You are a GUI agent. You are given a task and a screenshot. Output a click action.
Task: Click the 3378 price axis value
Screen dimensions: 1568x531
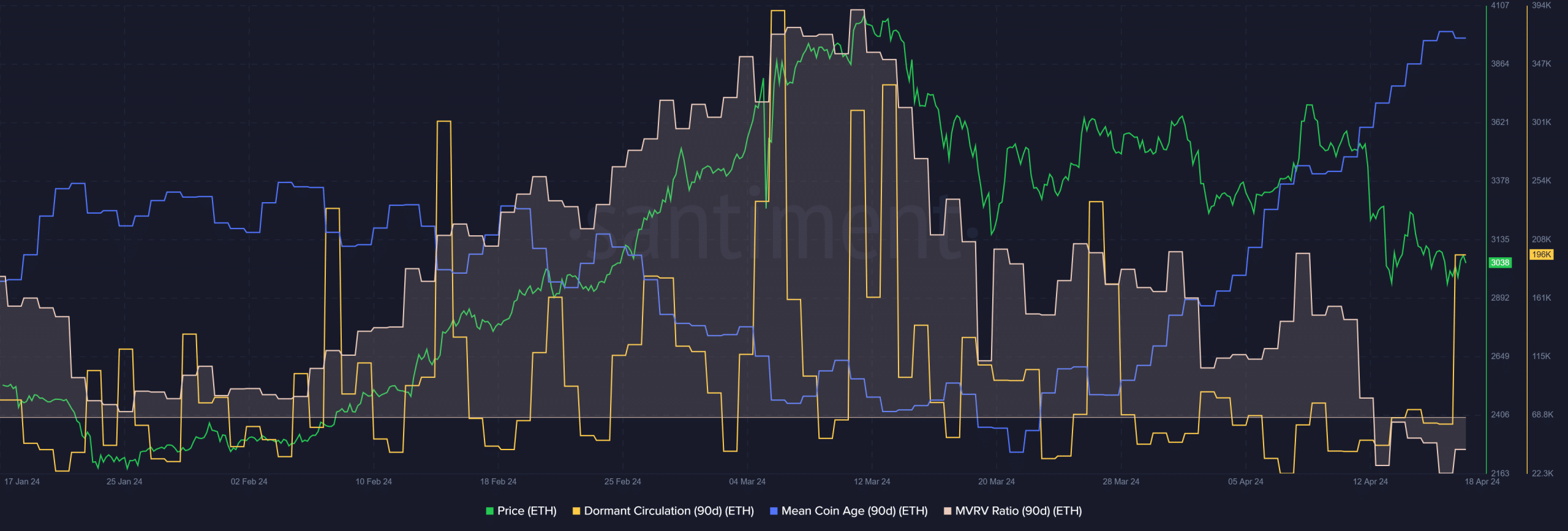pyautogui.click(x=1500, y=181)
